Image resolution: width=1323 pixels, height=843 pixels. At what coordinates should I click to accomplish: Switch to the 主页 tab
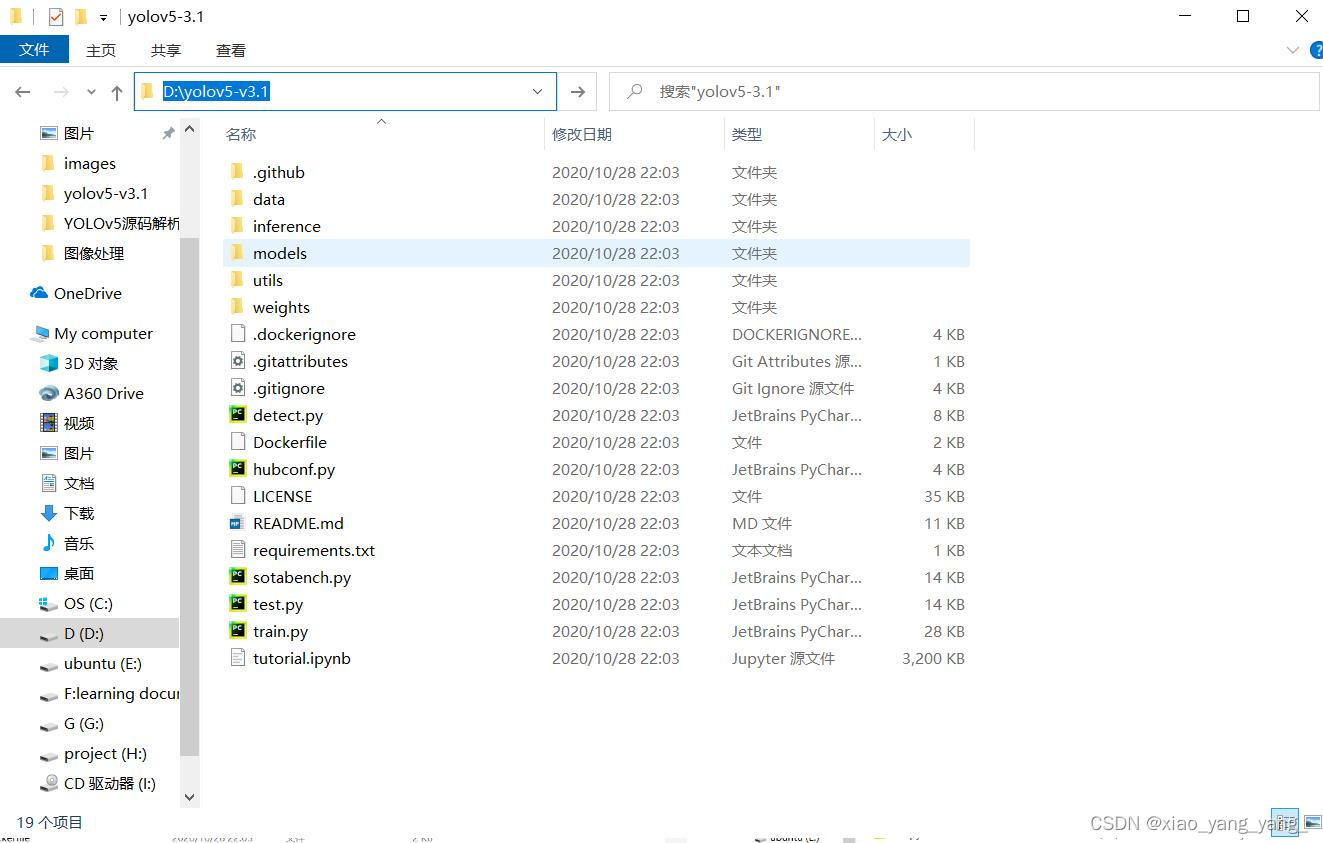101,50
